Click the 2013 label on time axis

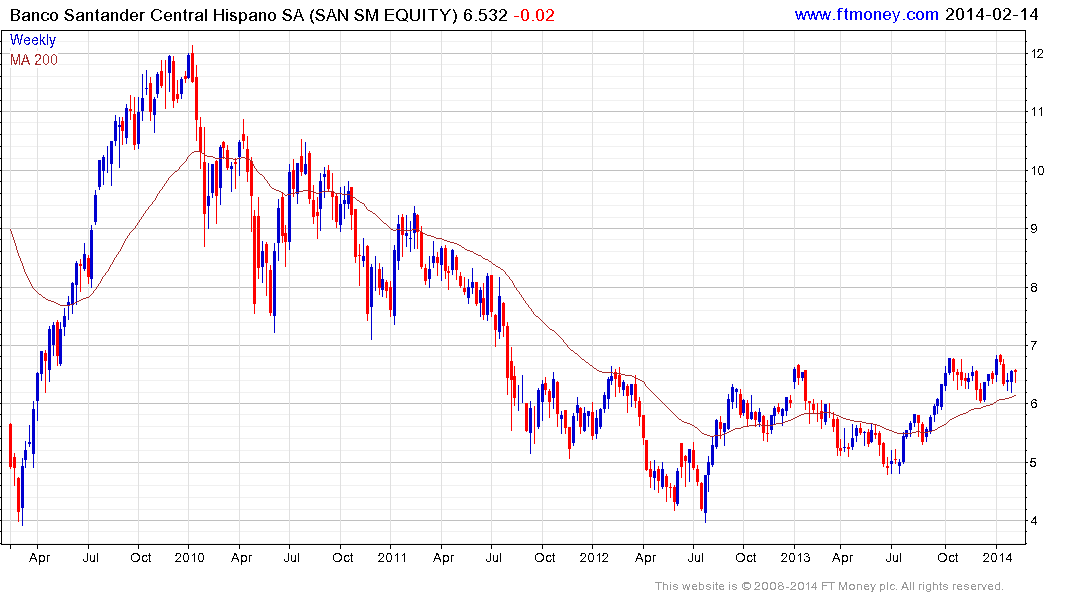pos(795,557)
